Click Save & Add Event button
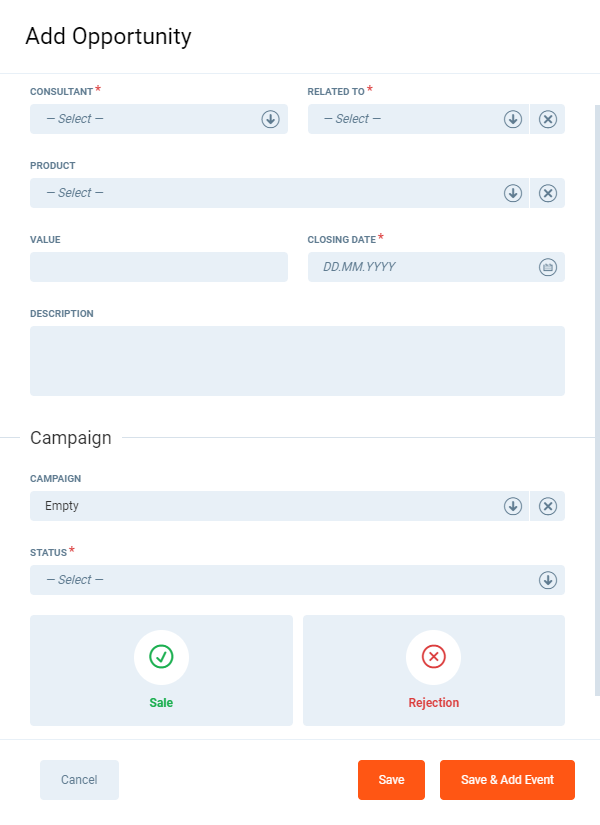The width and height of the screenshot is (600, 825). click(x=507, y=780)
